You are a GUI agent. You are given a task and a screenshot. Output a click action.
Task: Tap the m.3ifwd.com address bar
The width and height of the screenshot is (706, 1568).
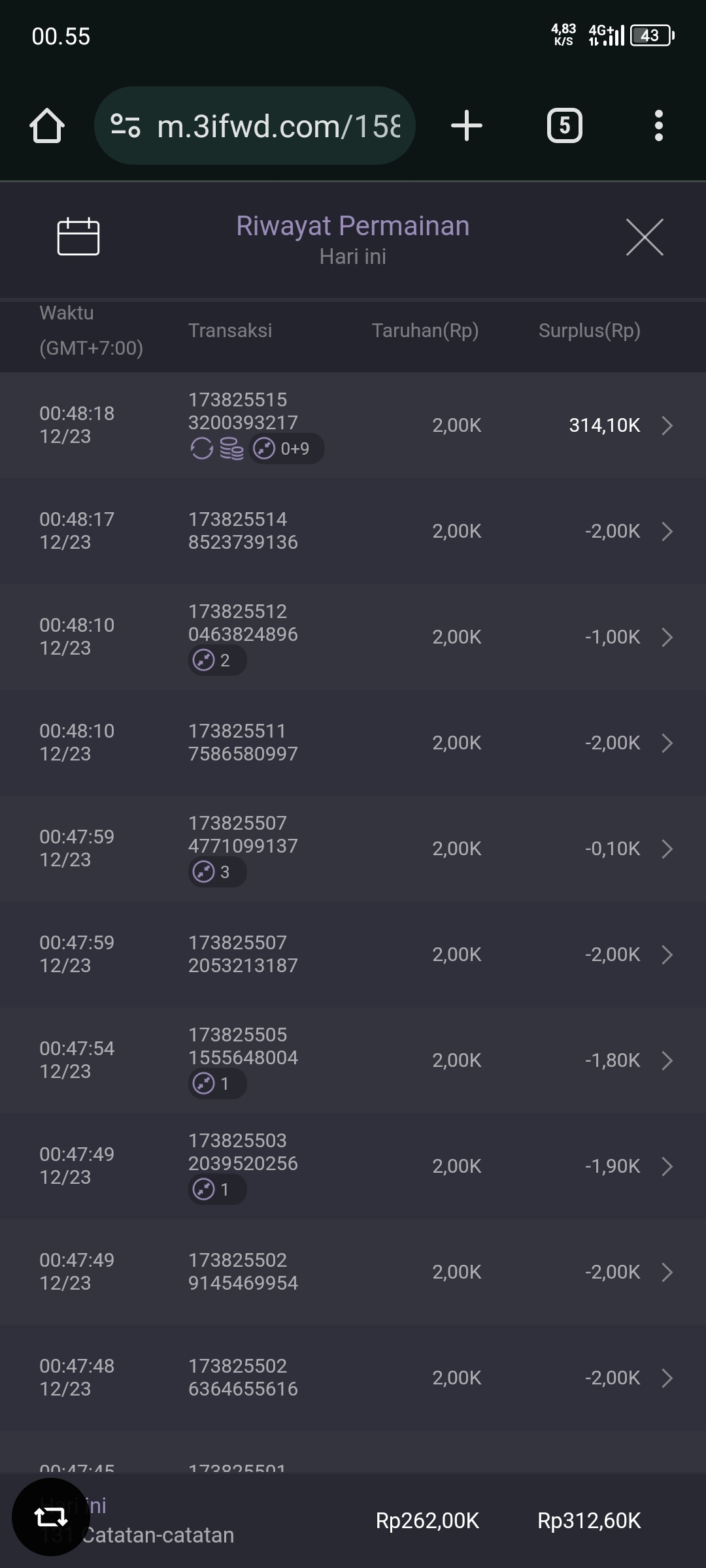278,125
